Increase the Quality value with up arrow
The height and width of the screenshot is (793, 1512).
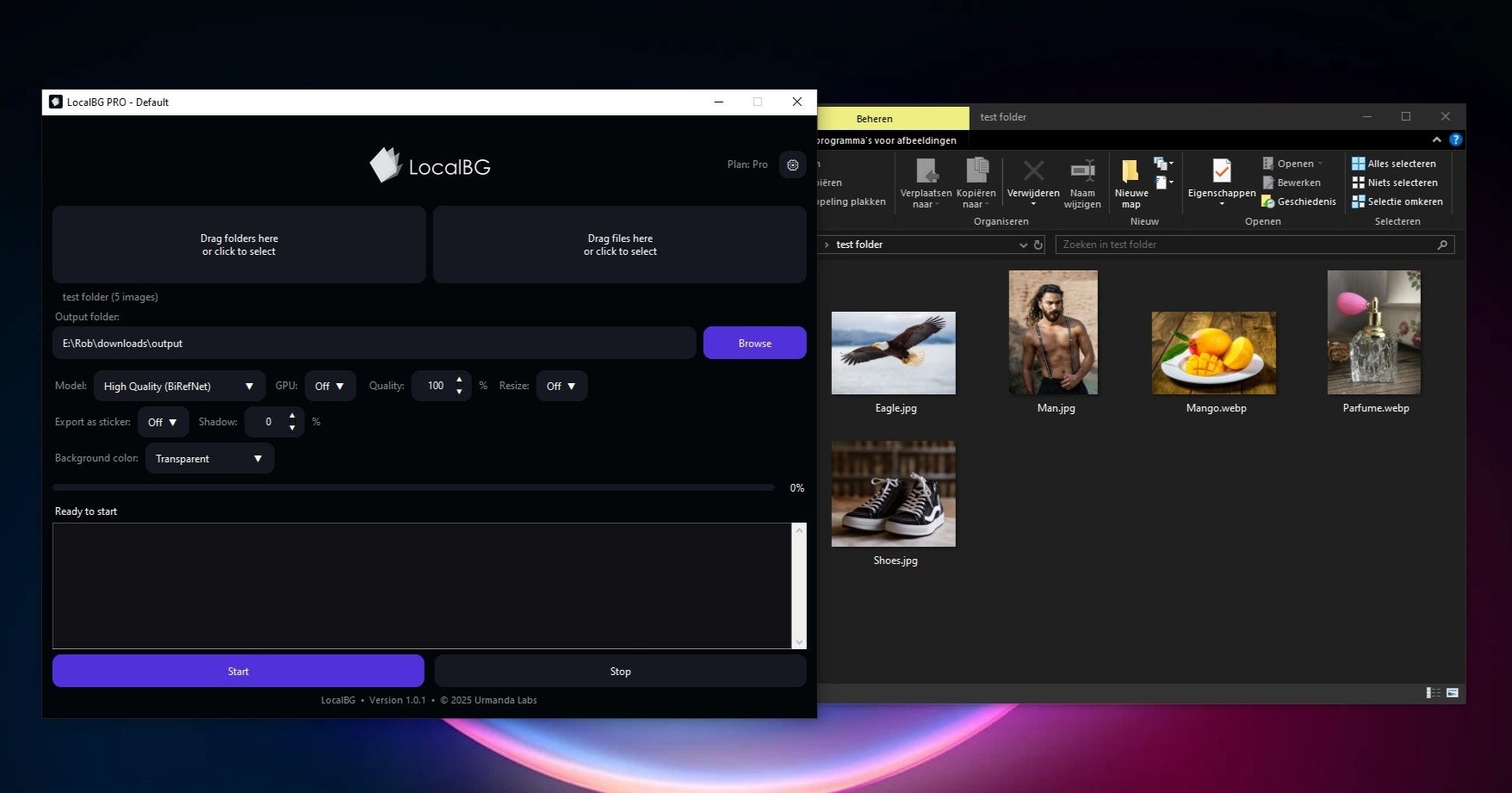point(459,380)
